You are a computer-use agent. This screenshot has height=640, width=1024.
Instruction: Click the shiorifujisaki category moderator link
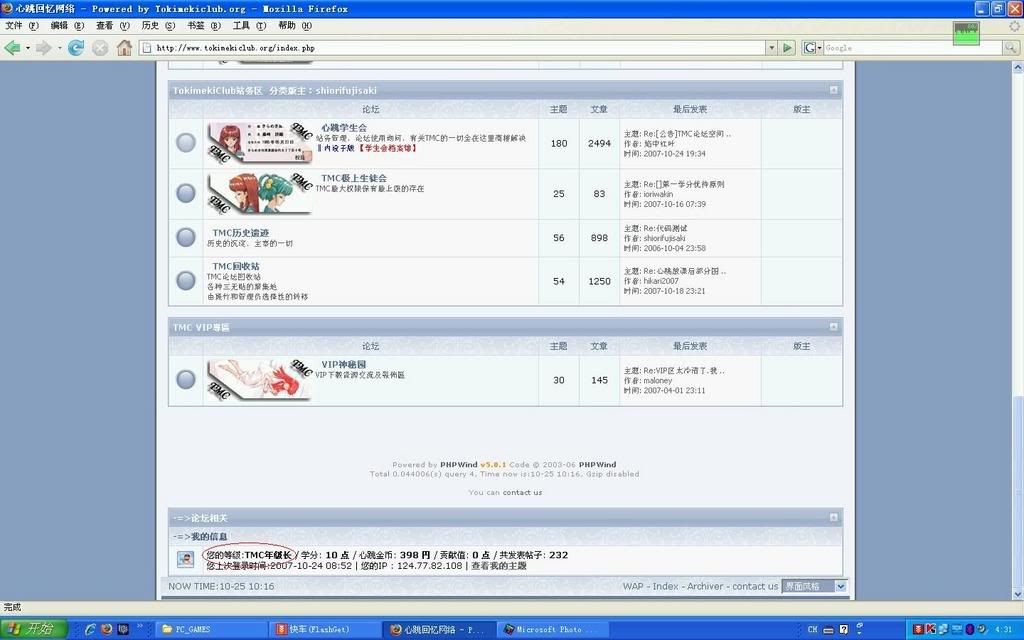(346, 91)
